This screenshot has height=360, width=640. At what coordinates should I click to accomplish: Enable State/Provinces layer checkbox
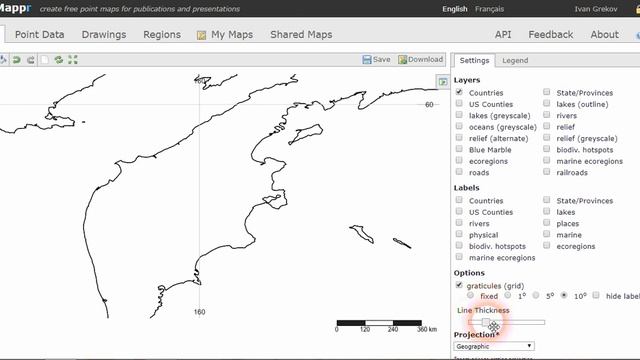(547, 92)
